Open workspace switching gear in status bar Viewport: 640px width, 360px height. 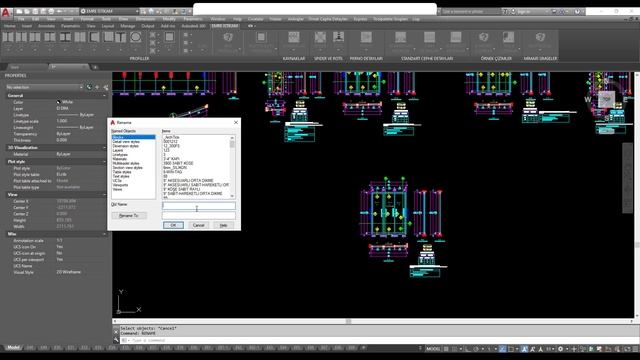click(560, 349)
